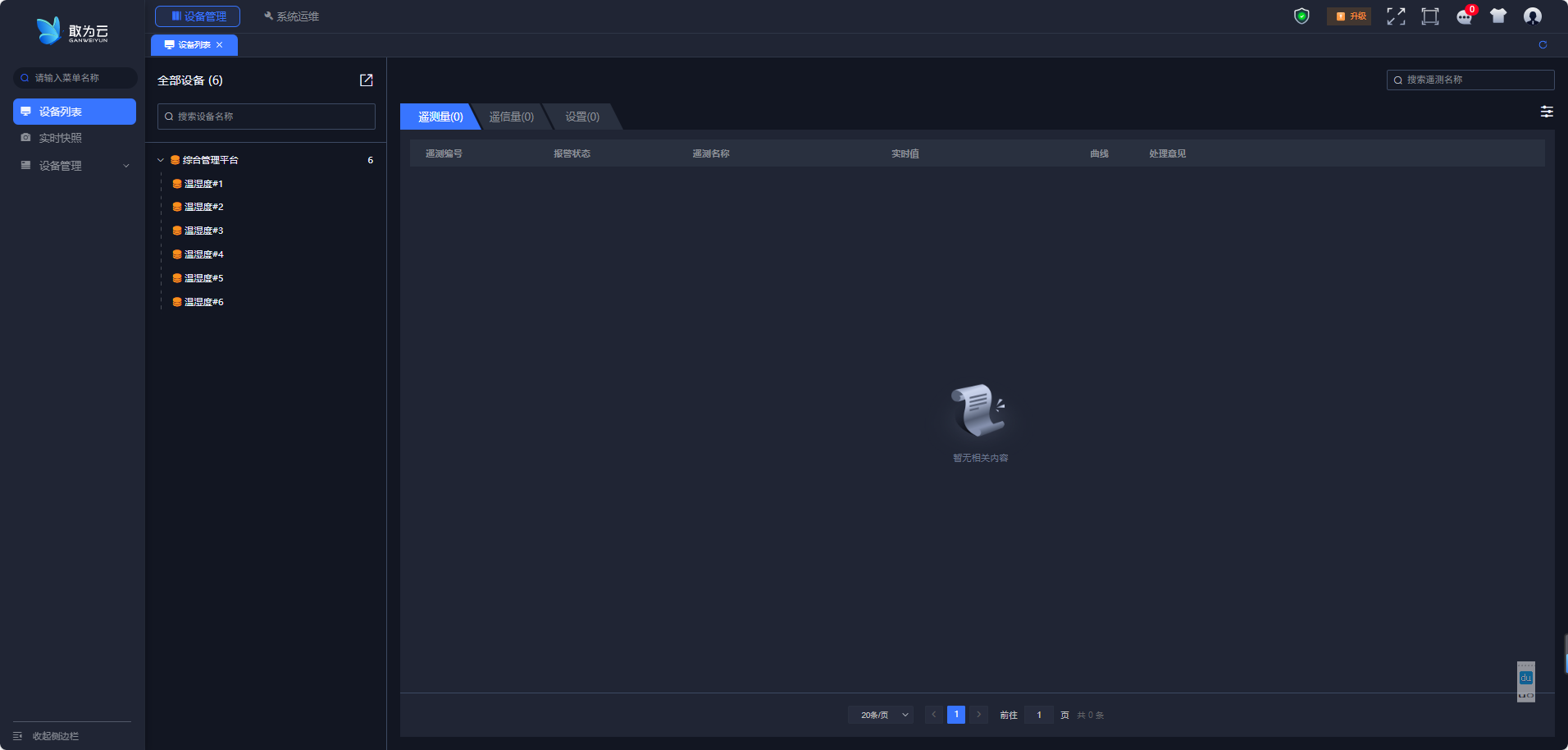Image resolution: width=1568 pixels, height=750 pixels.
Task: Go to the next page arrow
Action: point(978,715)
